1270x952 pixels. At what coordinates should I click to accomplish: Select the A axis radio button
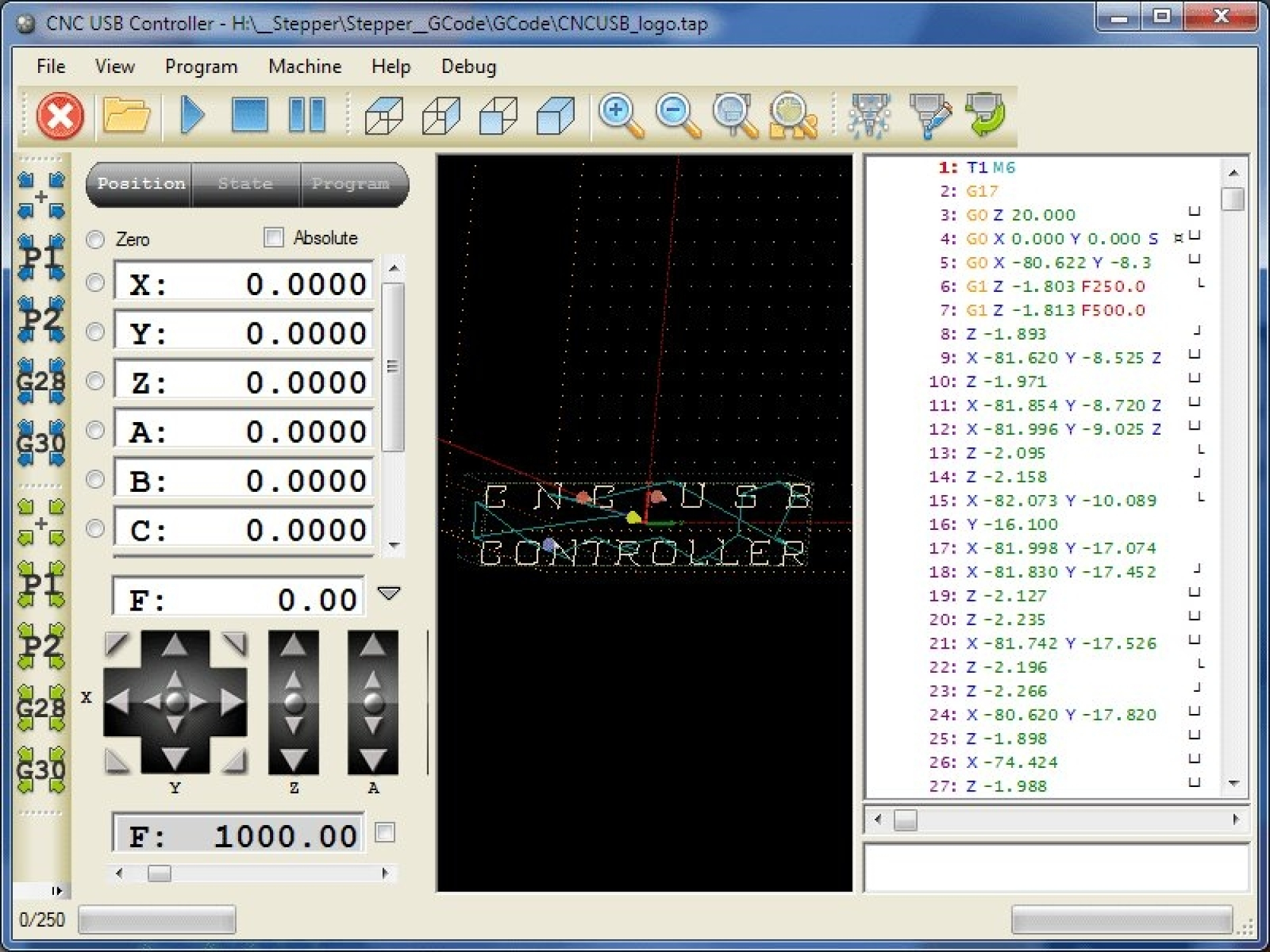tap(95, 430)
